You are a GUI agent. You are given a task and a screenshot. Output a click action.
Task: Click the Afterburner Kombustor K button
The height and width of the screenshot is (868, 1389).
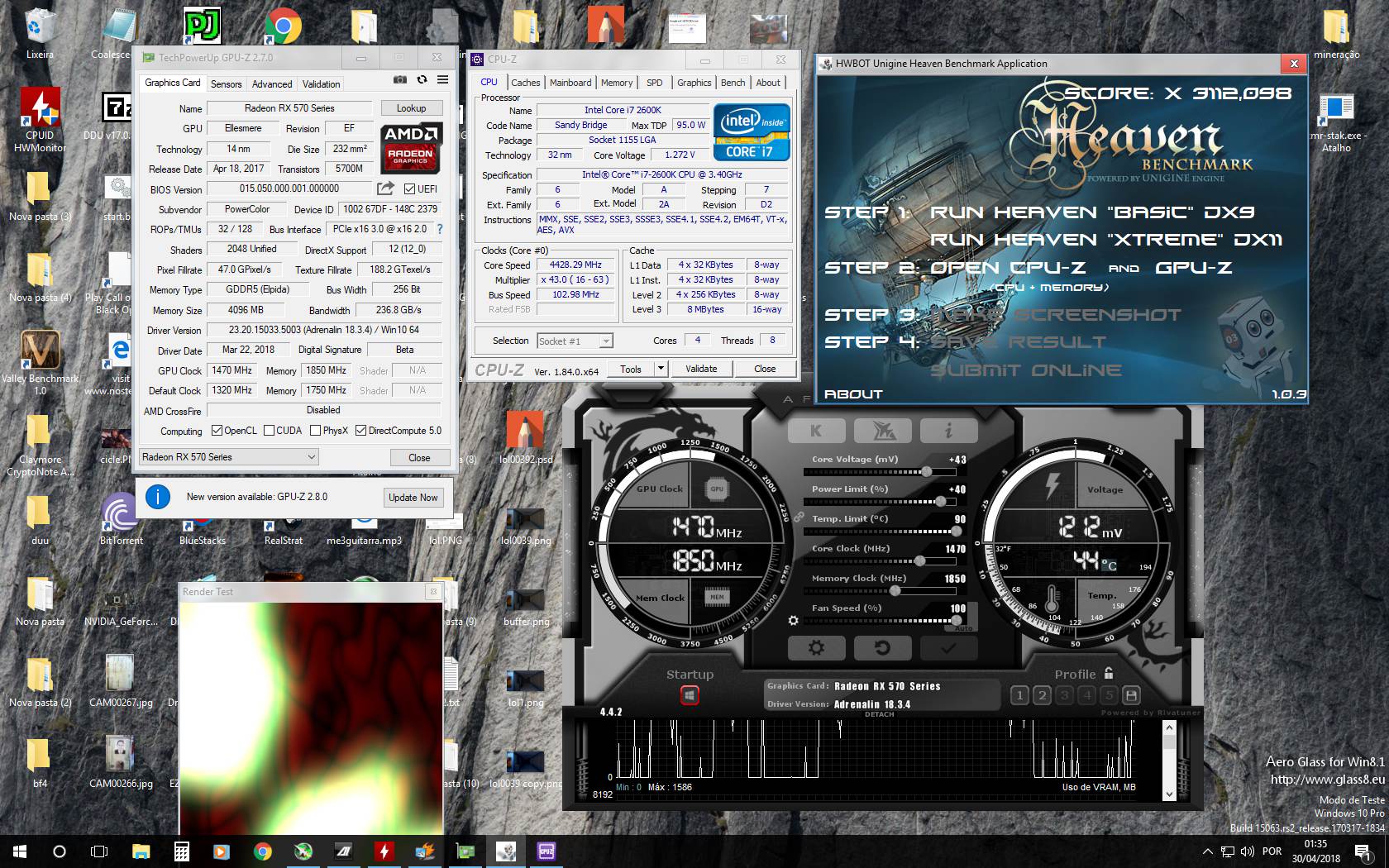(816, 430)
